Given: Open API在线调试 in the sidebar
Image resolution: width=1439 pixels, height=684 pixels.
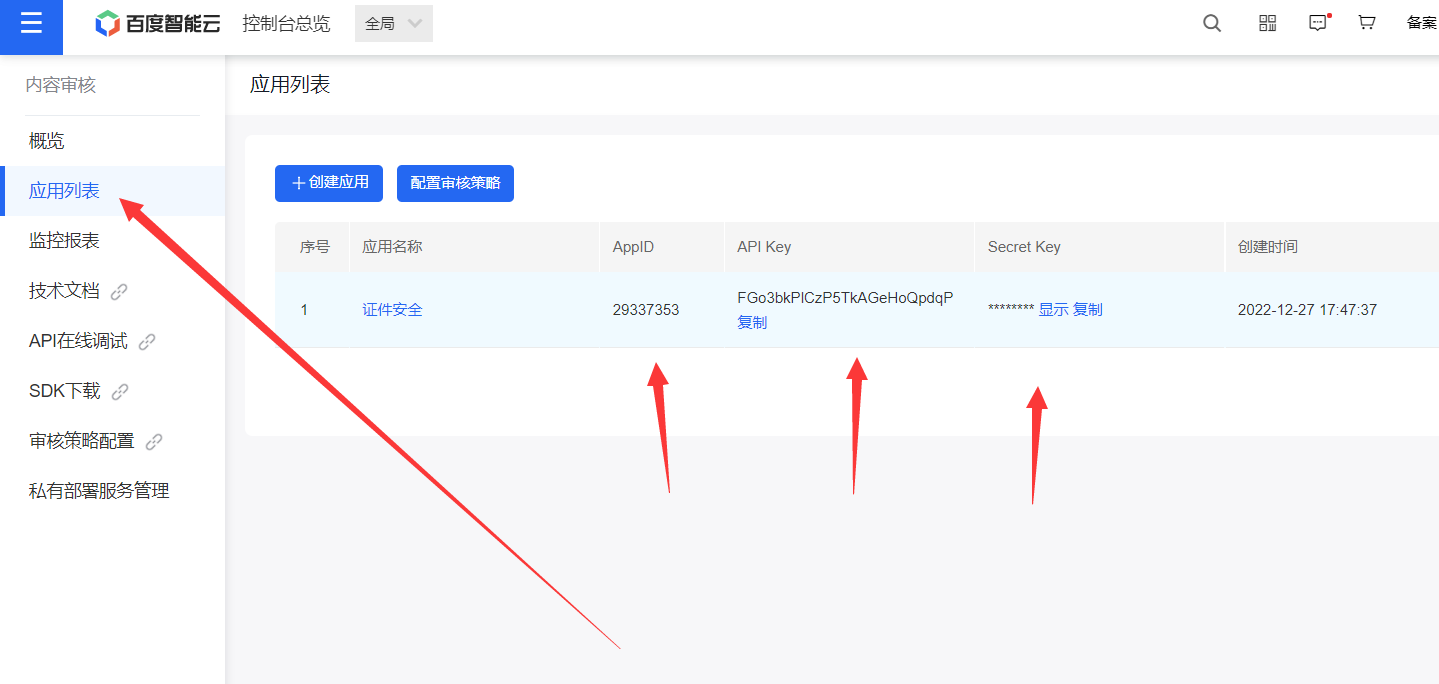Looking at the screenshot, I should tap(78, 341).
